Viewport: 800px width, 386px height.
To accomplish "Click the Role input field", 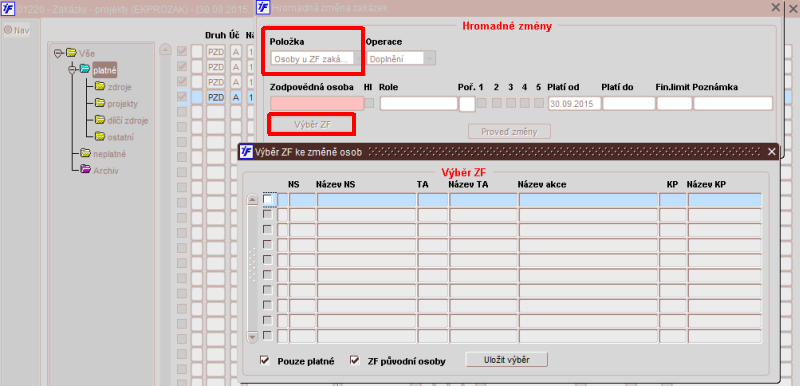I will [x=418, y=104].
